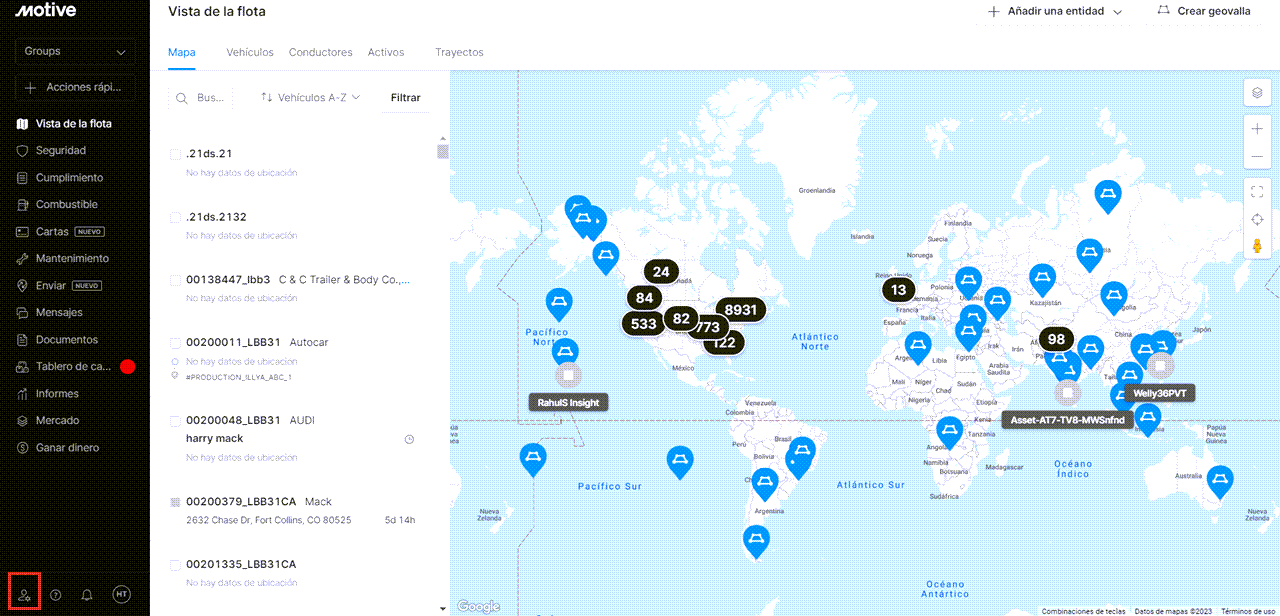
Task: Tick the 00200048_LBB31 AUDI checkbox
Action: click(176, 421)
